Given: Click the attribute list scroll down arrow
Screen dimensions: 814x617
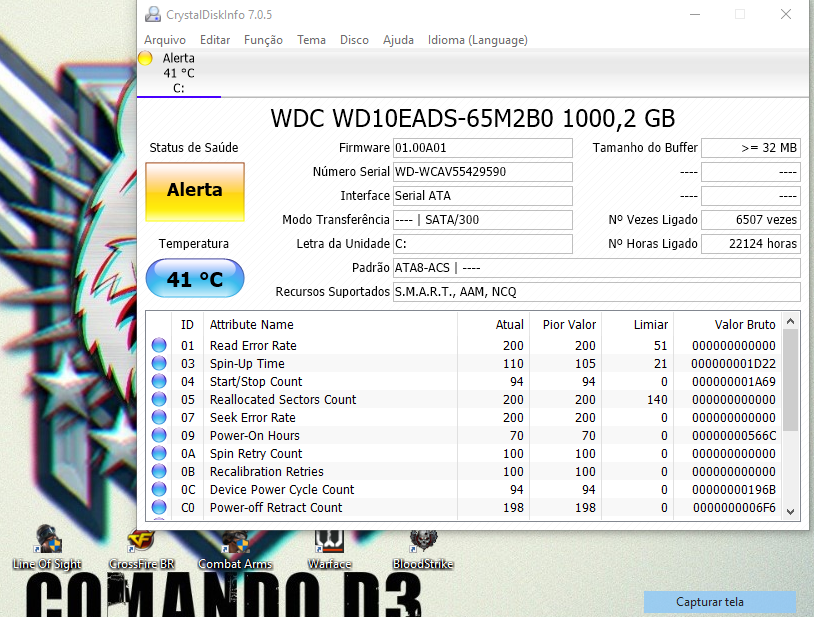Looking at the screenshot, I should (x=790, y=512).
